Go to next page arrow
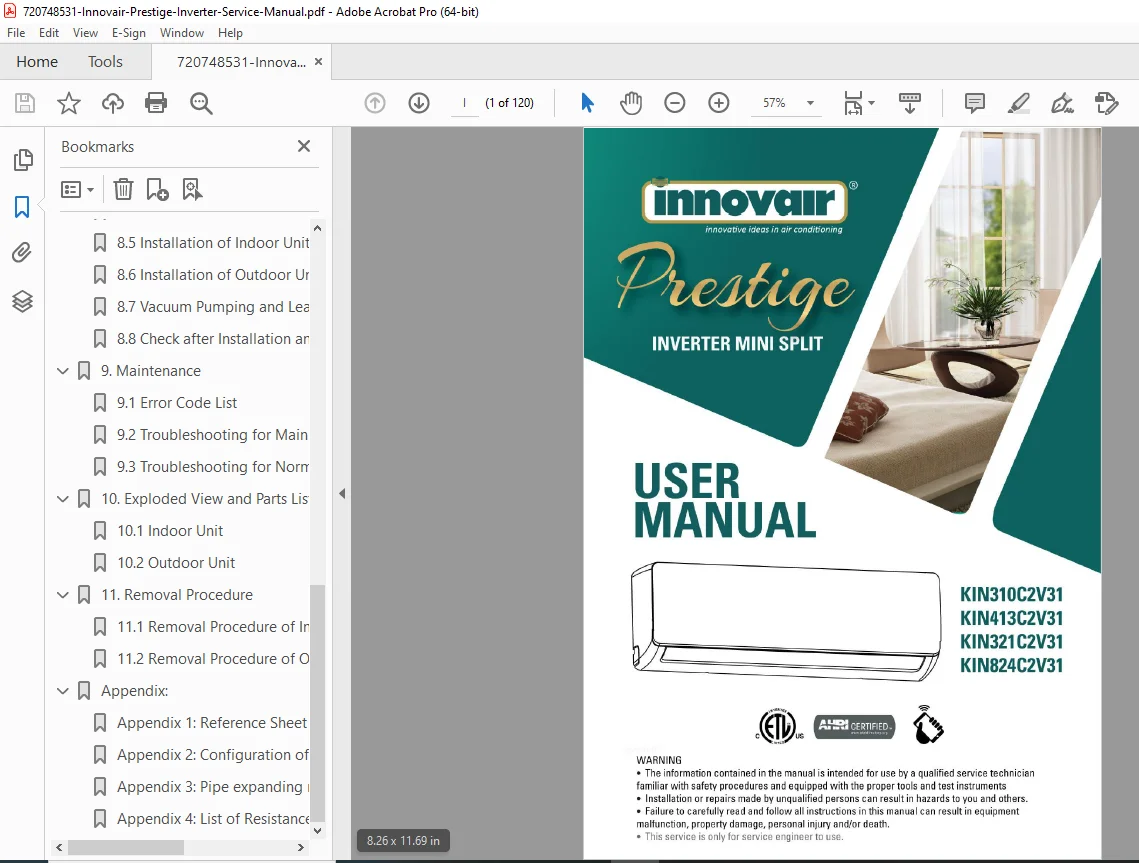 [x=419, y=103]
